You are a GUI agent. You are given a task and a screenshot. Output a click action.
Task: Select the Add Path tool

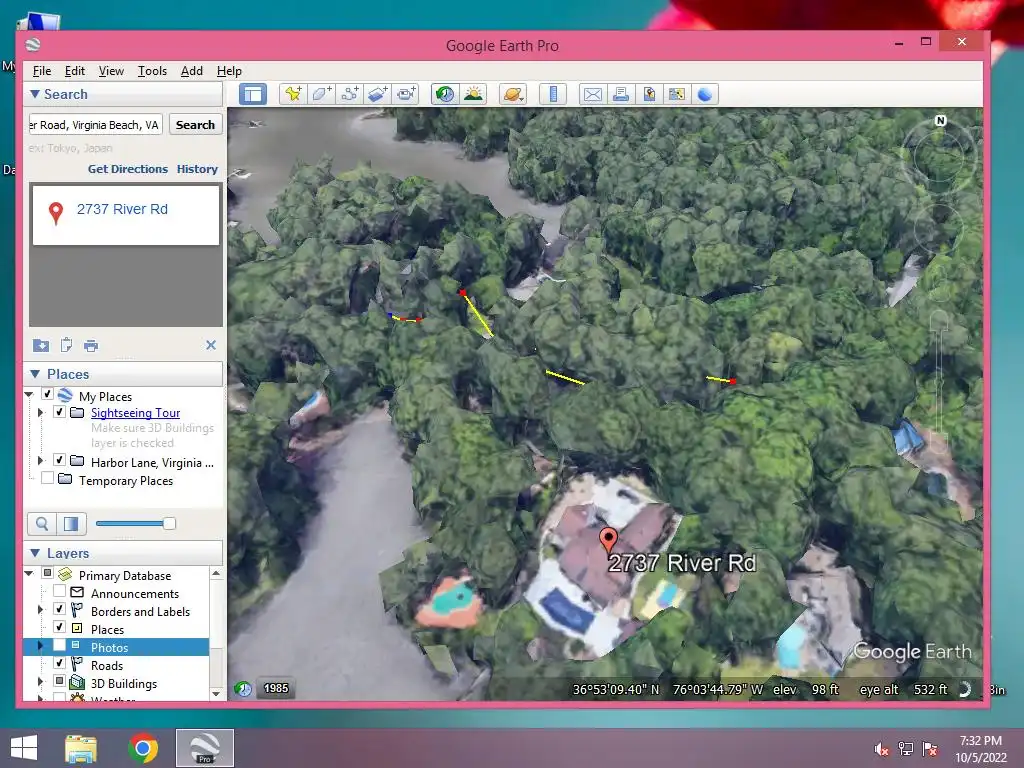click(x=349, y=94)
